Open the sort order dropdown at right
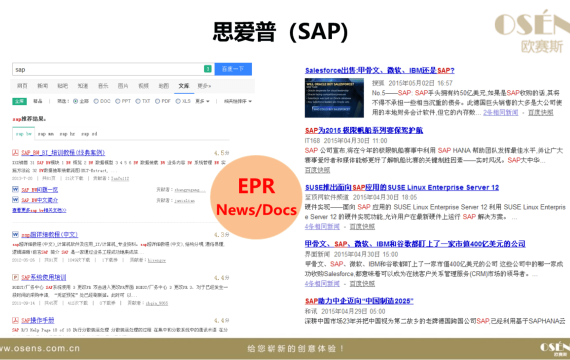Image resolution: width=570 pixels, height=360 pixels. point(238,101)
